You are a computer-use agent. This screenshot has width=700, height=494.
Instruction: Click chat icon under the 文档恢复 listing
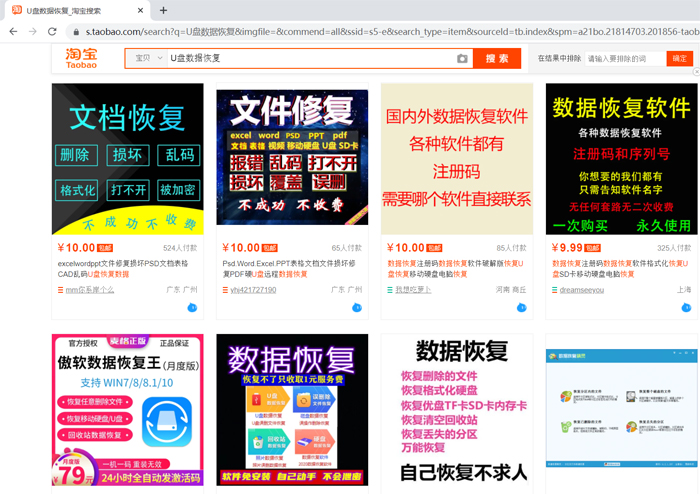coord(192,308)
